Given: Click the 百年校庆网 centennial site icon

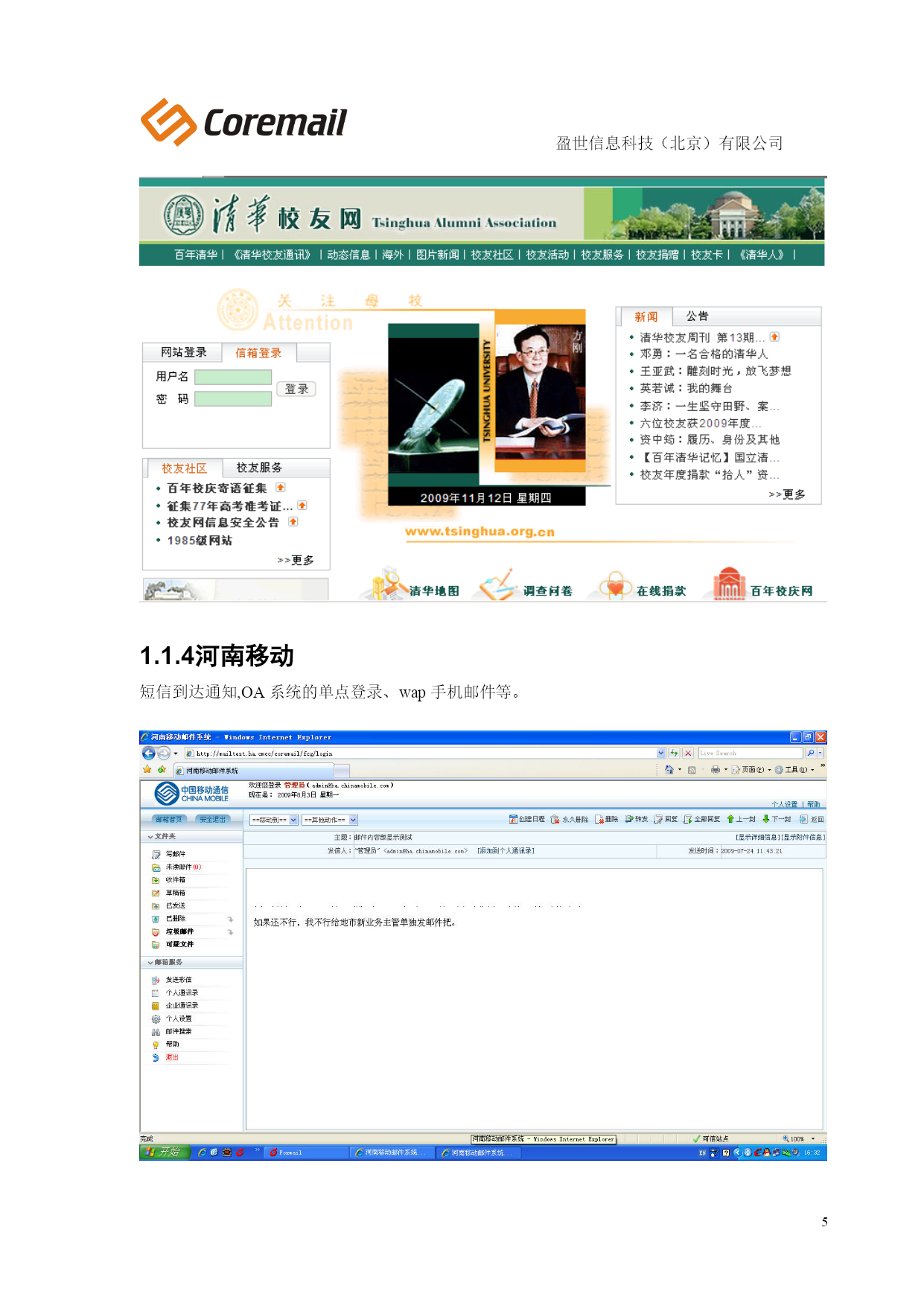Looking at the screenshot, I should point(730,584).
